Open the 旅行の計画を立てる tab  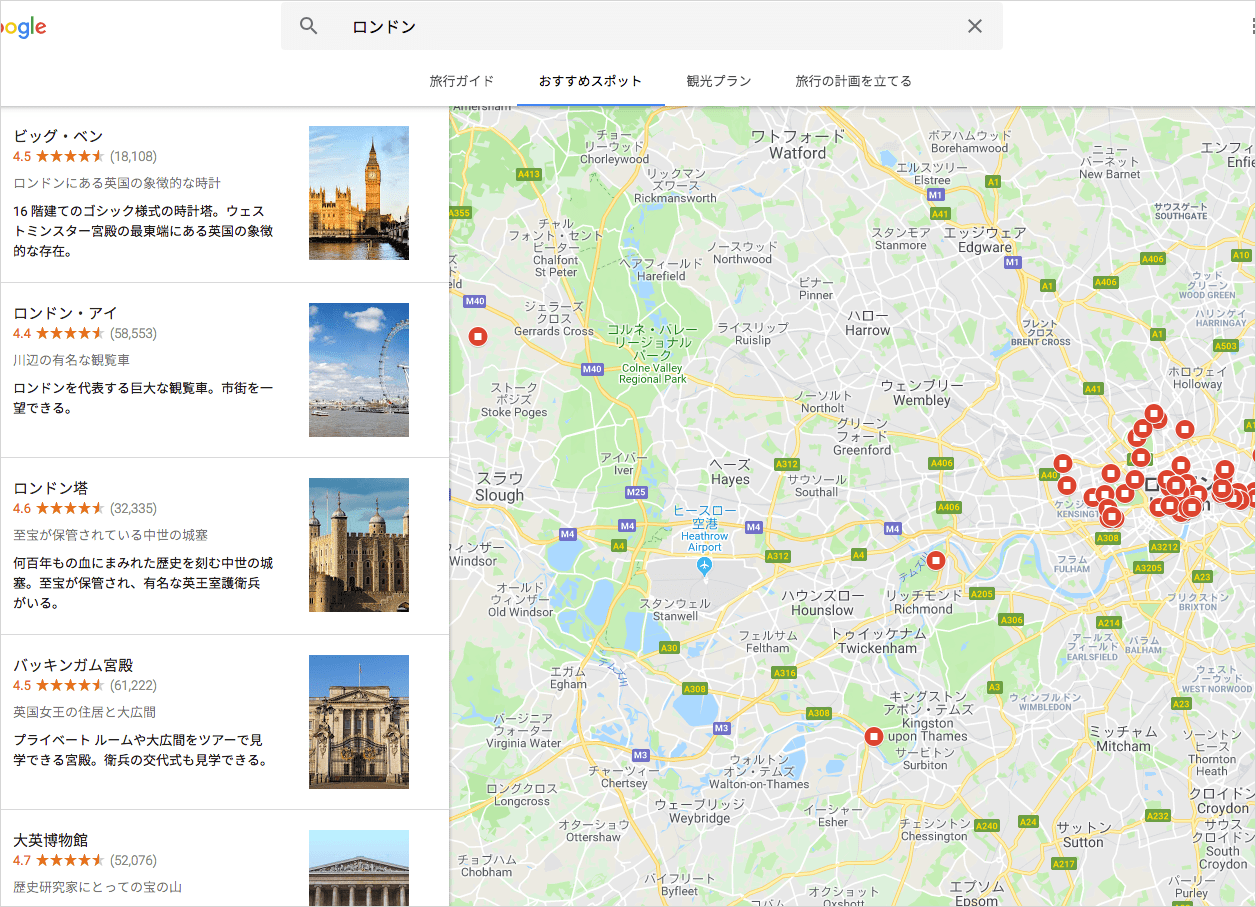[854, 81]
